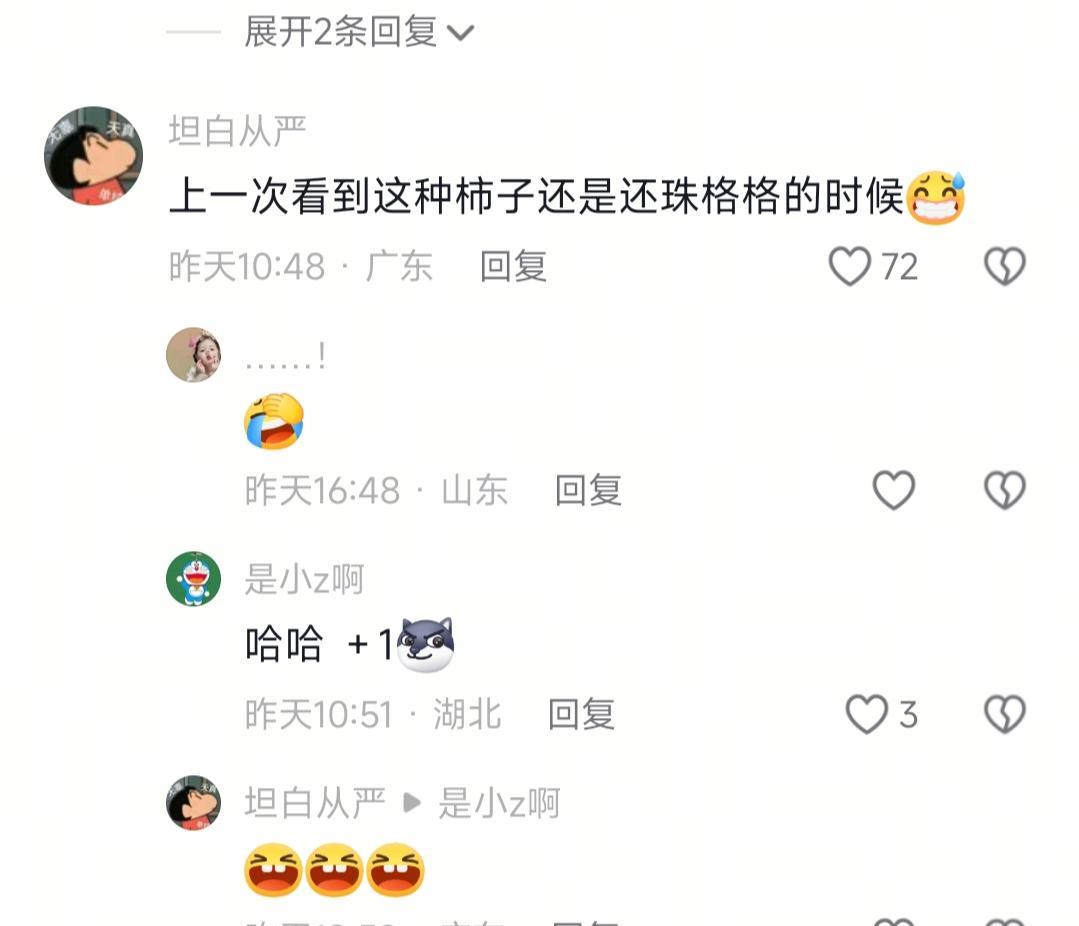
Task: Dislike the 哈哈 +1 reply
Action: pos(1005,714)
